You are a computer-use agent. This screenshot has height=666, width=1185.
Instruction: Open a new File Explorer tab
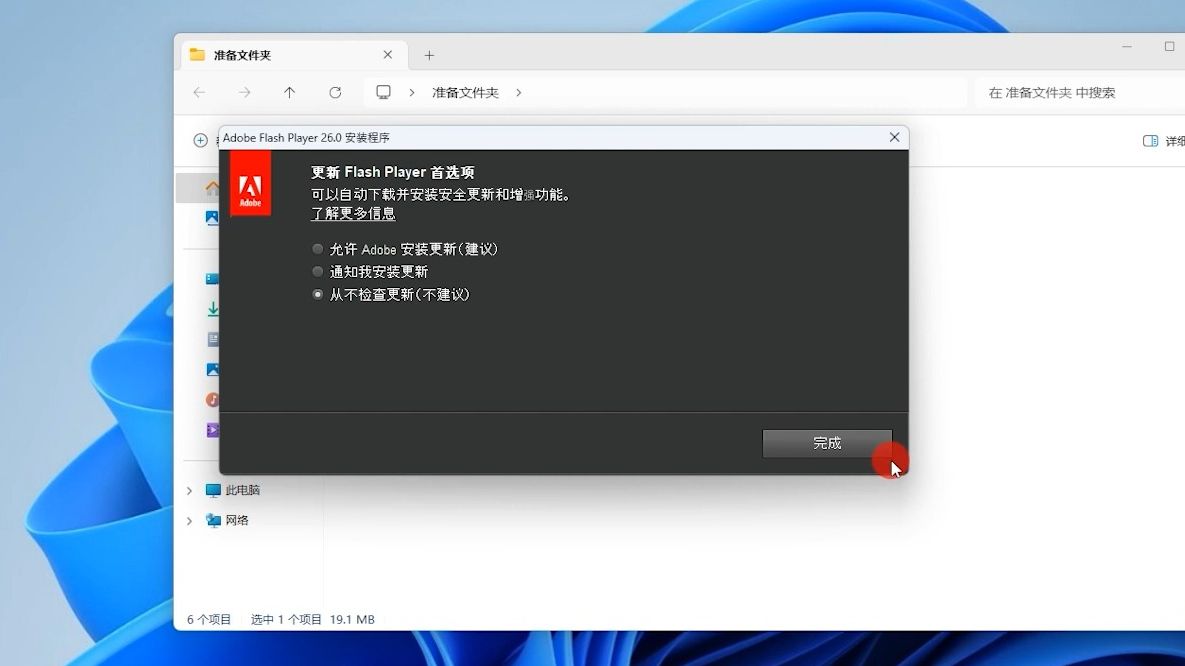click(x=429, y=55)
